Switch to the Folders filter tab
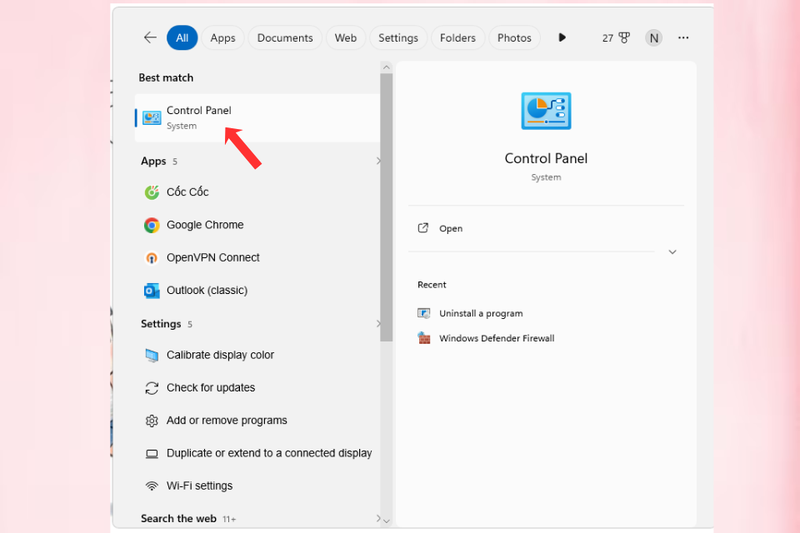 click(458, 38)
